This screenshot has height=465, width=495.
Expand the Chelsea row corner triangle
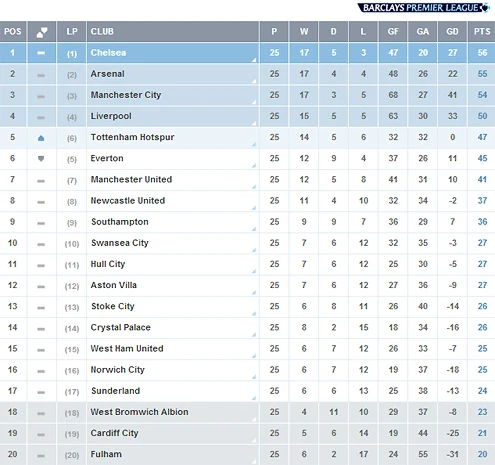coord(254,60)
